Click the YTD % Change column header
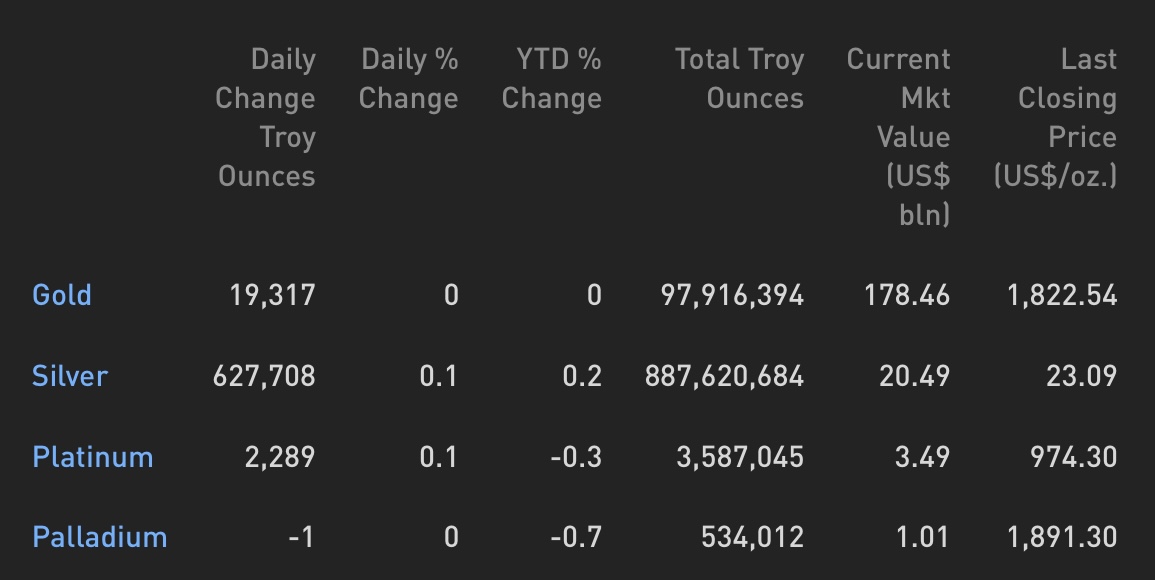Viewport: 1155px width, 580px height. [x=552, y=79]
